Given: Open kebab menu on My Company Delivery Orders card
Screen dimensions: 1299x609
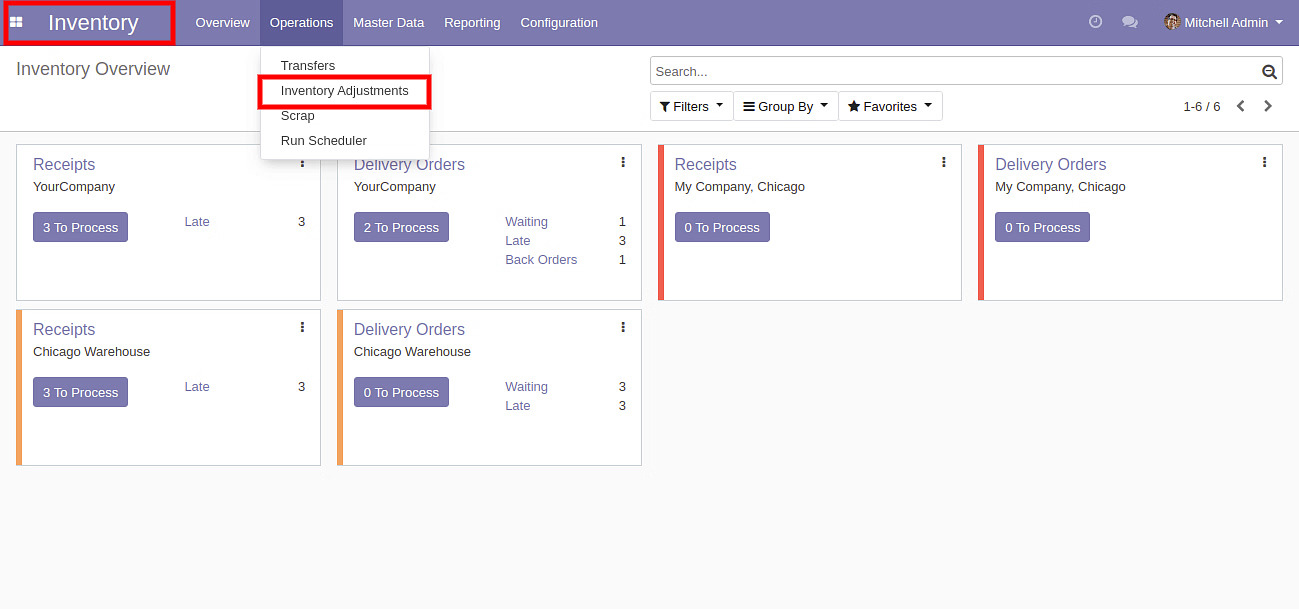Looking at the screenshot, I should click(1264, 162).
